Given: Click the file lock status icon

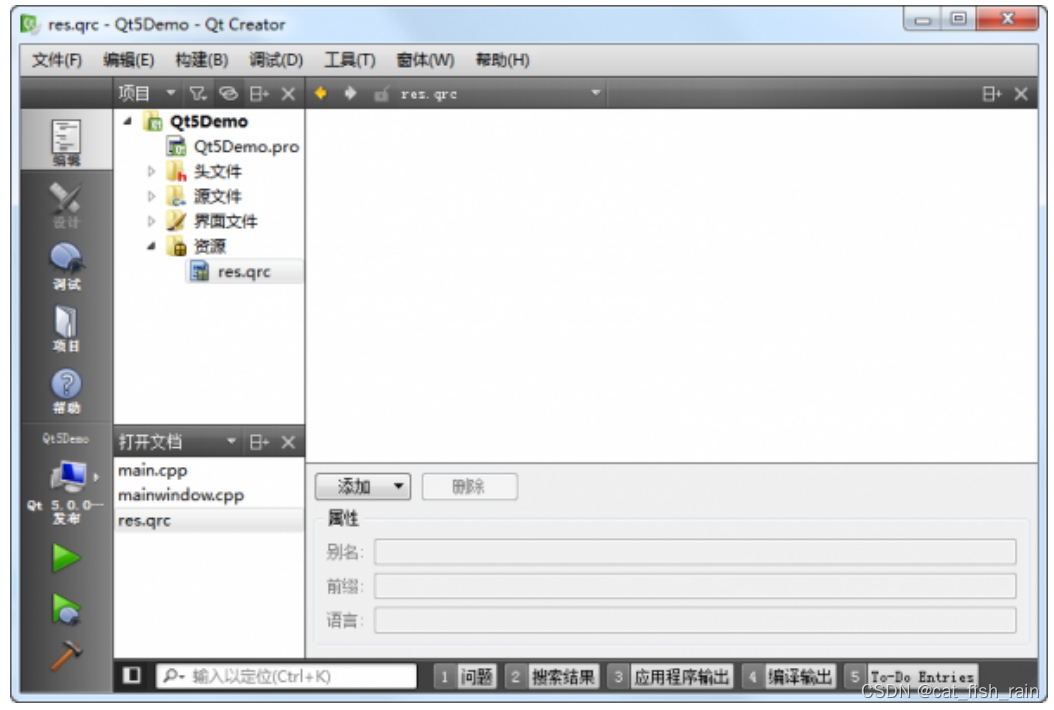Looking at the screenshot, I should coord(381,93).
